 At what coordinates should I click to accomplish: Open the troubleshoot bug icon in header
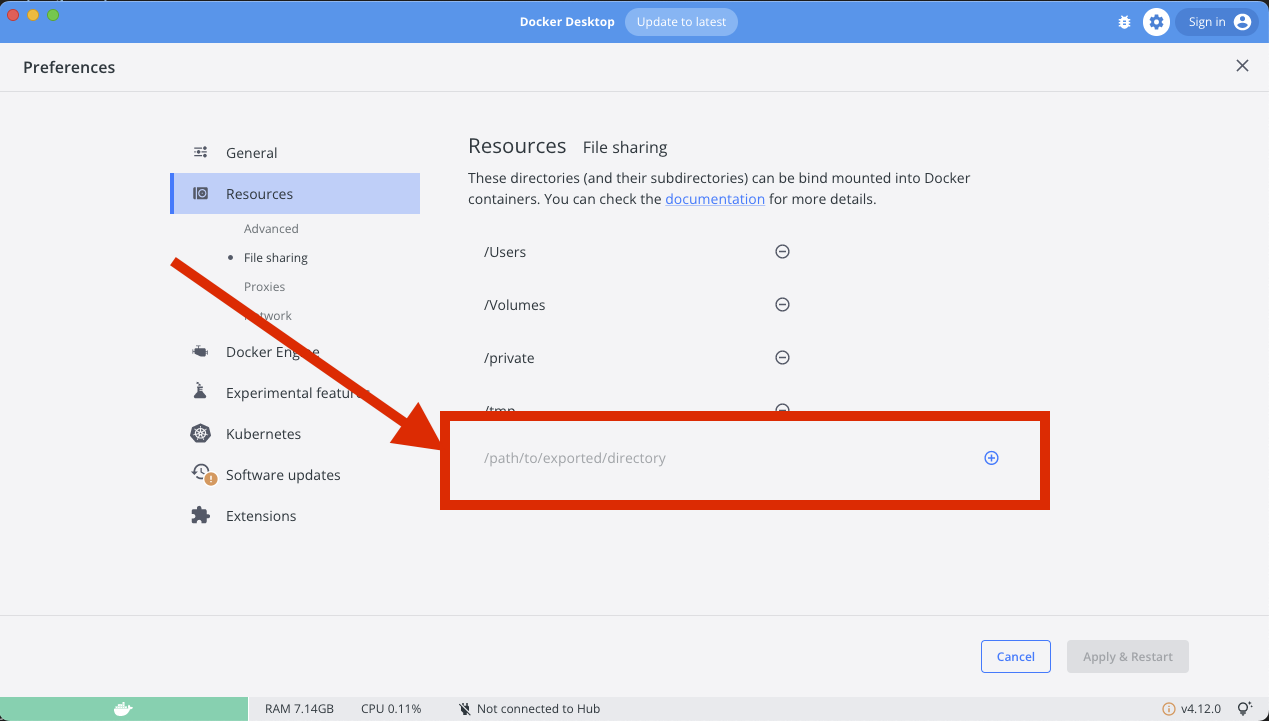[x=1124, y=22]
